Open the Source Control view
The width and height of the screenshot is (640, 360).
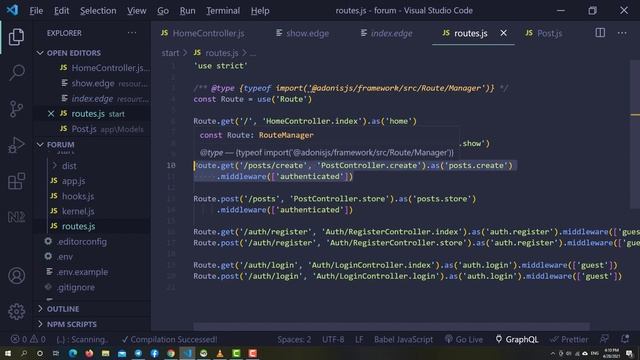point(16,109)
